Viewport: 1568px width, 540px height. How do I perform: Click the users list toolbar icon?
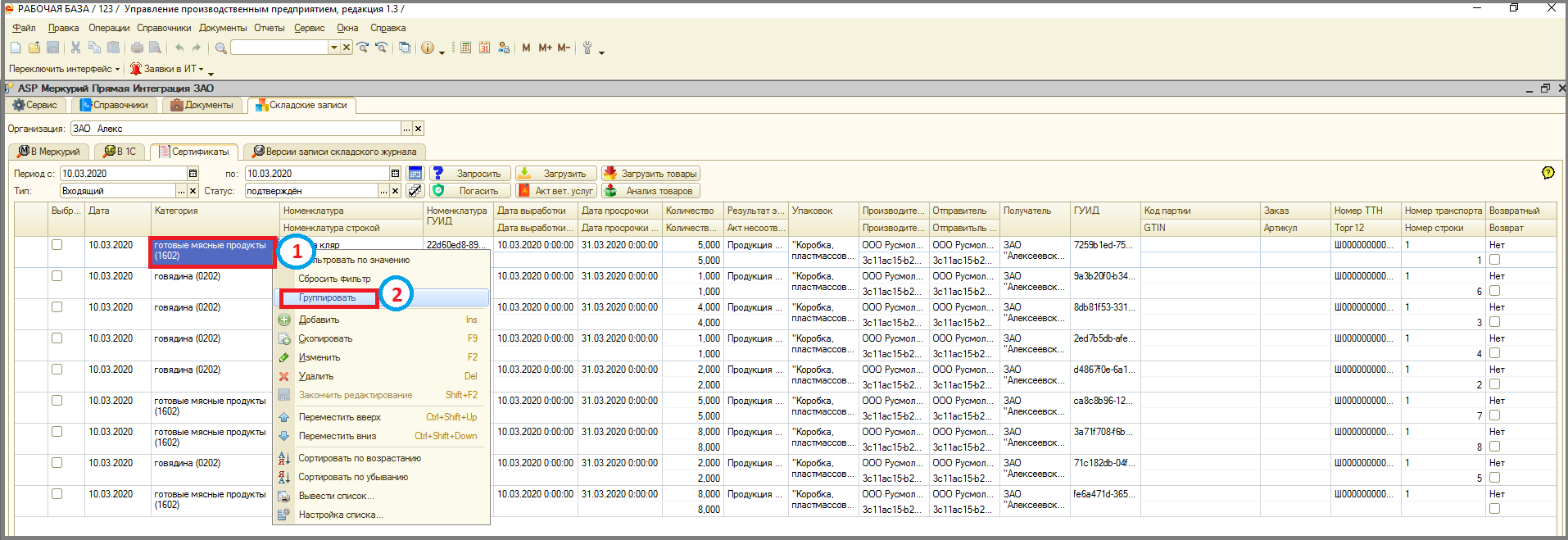[503, 48]
